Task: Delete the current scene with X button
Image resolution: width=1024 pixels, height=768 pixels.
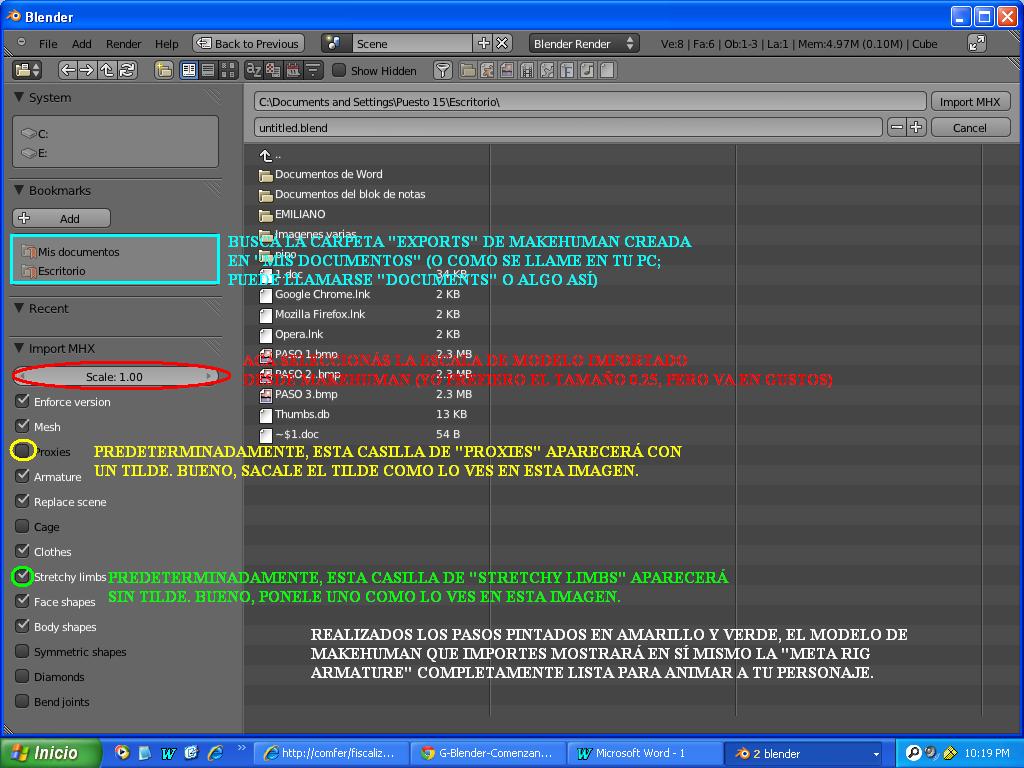Action: pos(502,43)
